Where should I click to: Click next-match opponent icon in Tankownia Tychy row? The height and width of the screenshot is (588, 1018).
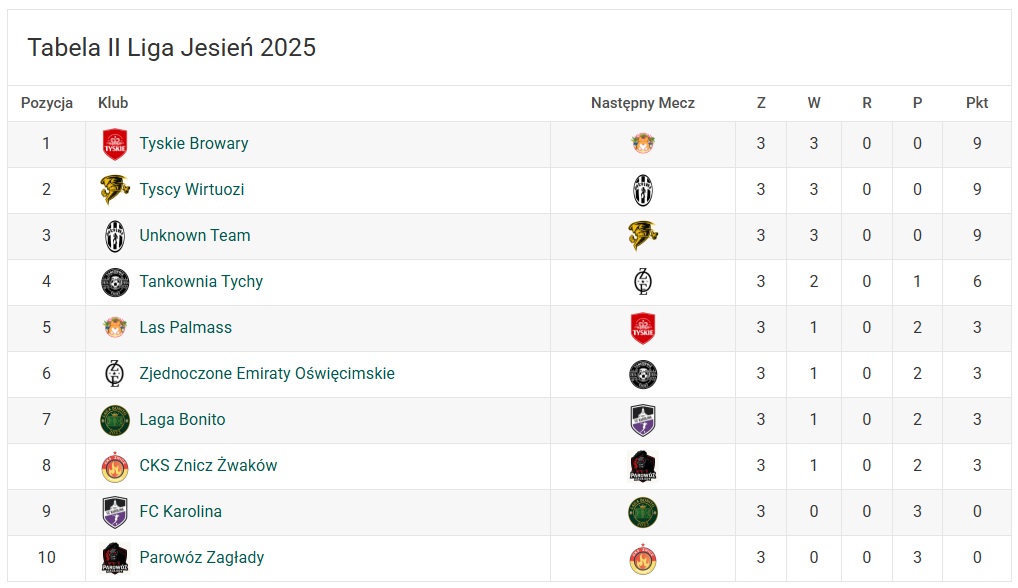point(643,282)
